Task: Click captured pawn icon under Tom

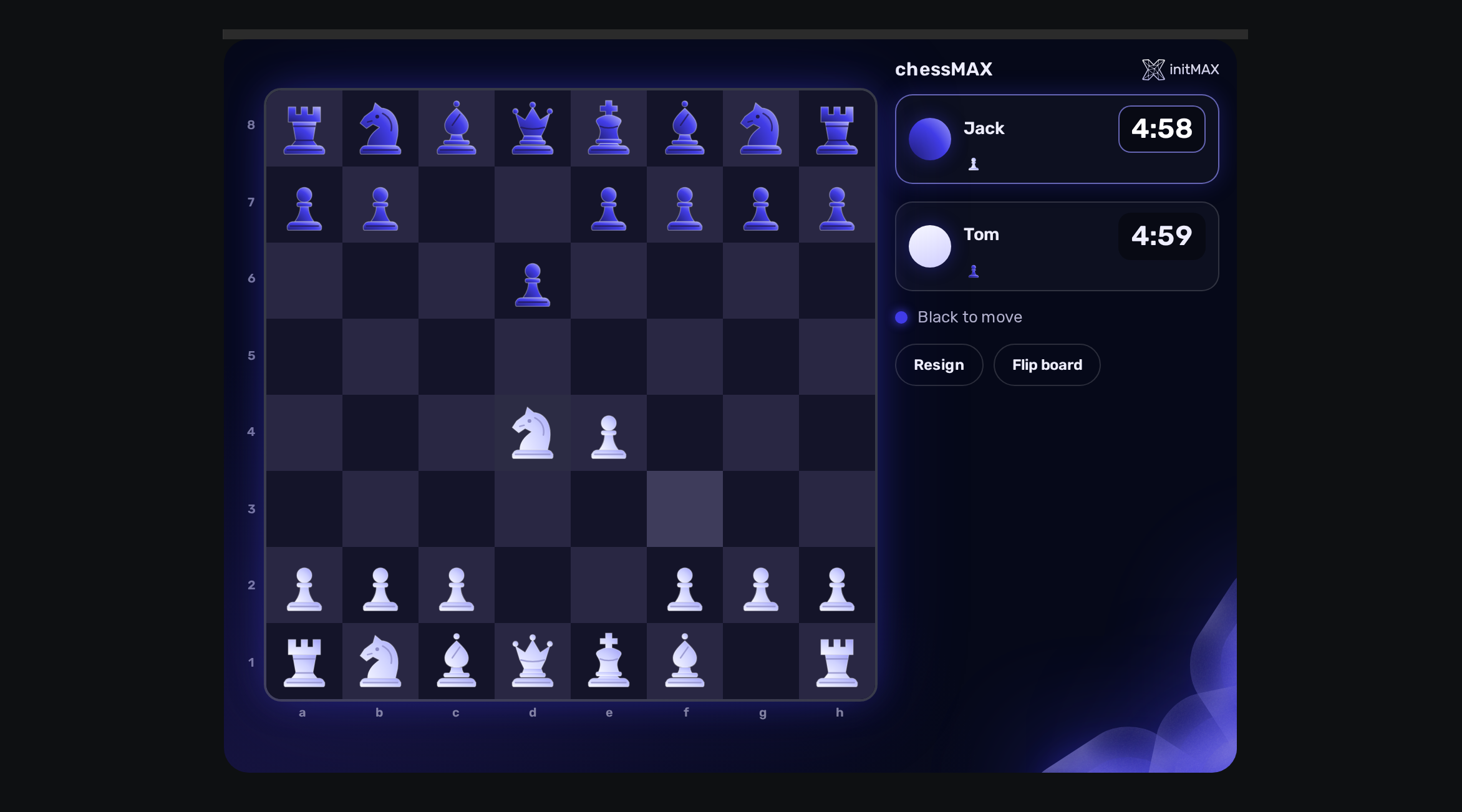Action: (x=974, y=271)
